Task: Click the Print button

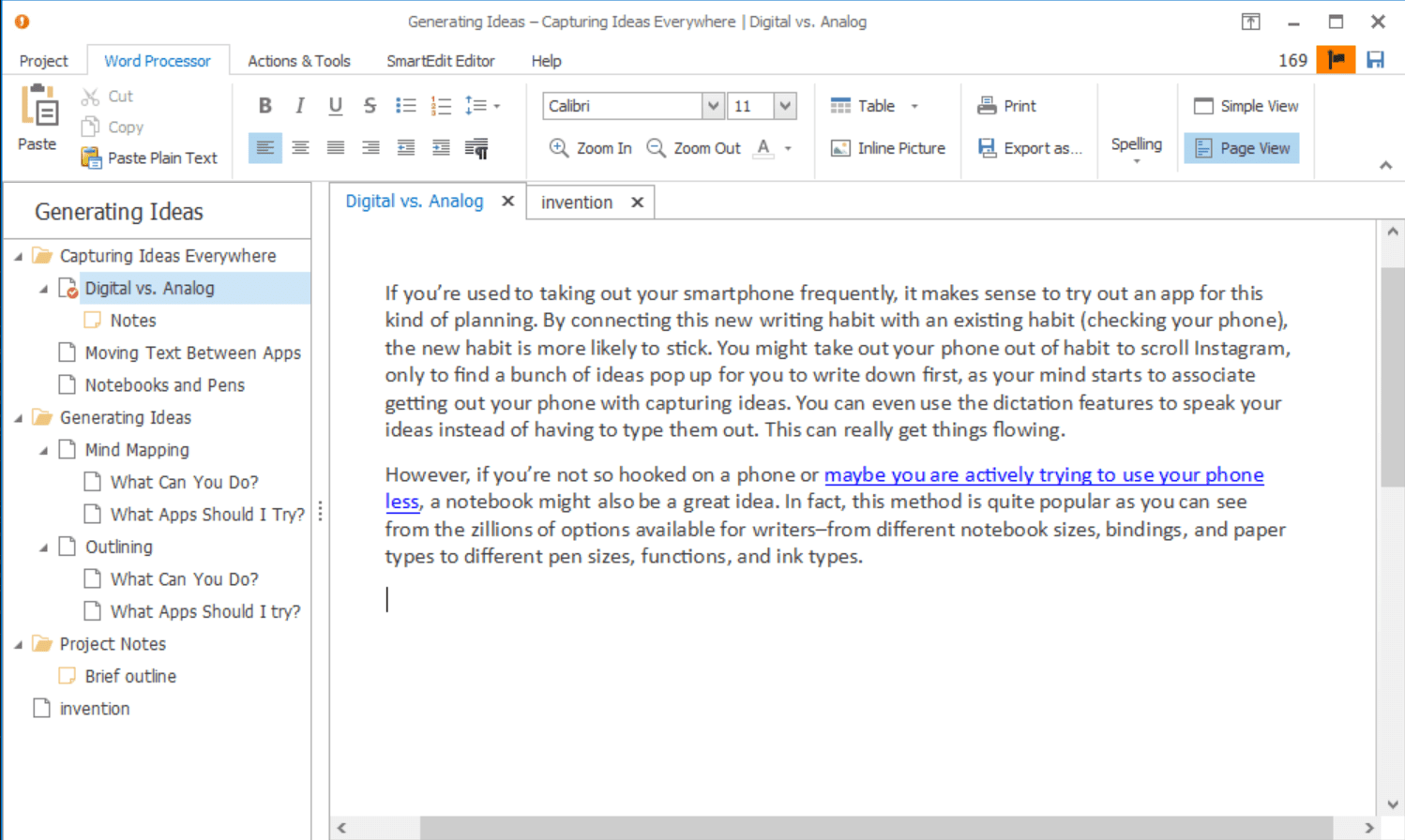Action: click(x=1006, y=106)
